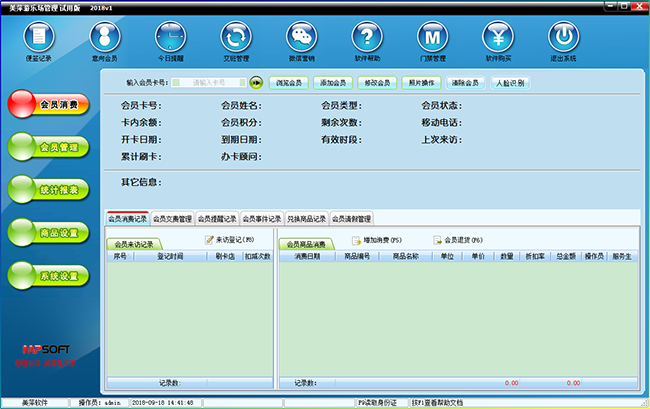The height and width of the screenshot is (409, 650).
Task: Click the 输入会员卡号 input field
Action: tap(210, 83)
